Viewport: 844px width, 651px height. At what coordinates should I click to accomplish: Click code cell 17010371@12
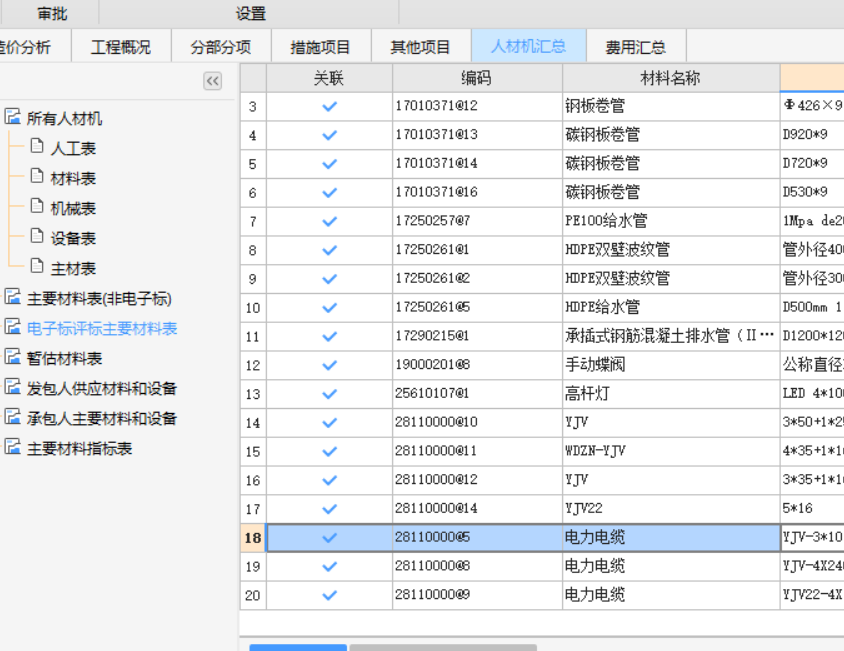(477, 106)
